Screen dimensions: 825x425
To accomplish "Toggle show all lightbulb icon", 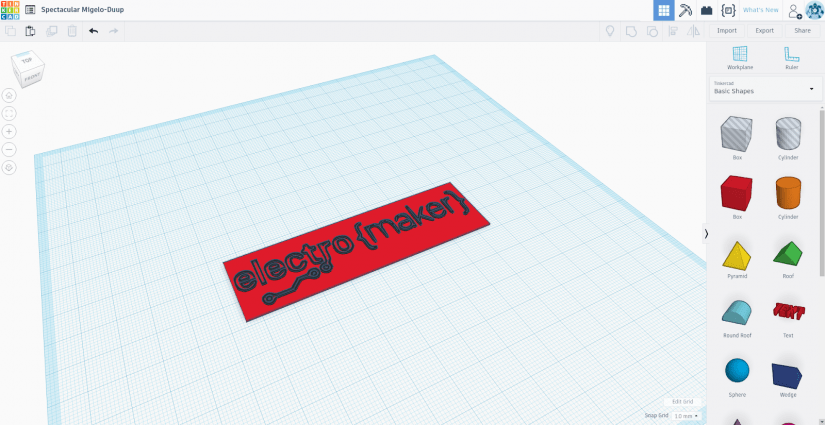I will click(x=610, y=31).
